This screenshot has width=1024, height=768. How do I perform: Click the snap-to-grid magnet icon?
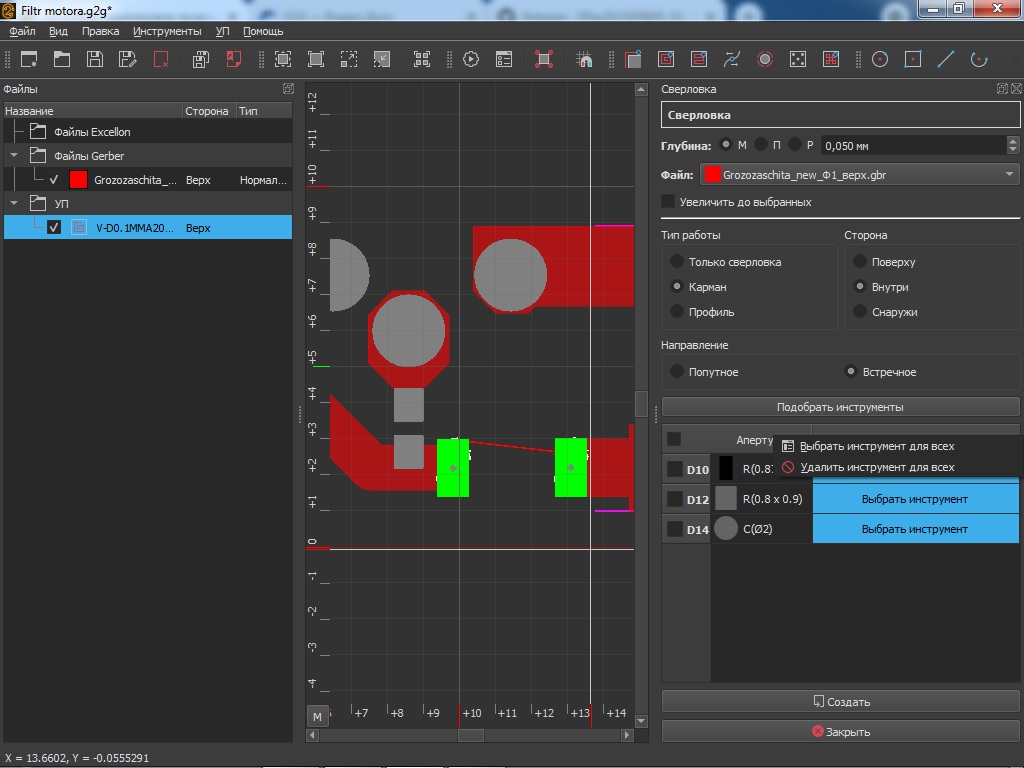pyautogui.click(x=585, y=59)
